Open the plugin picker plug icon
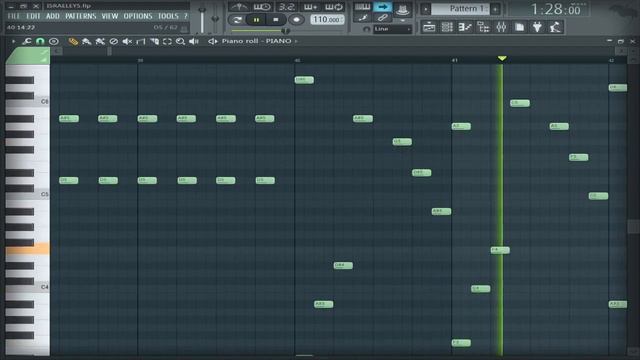 point(537,27)
